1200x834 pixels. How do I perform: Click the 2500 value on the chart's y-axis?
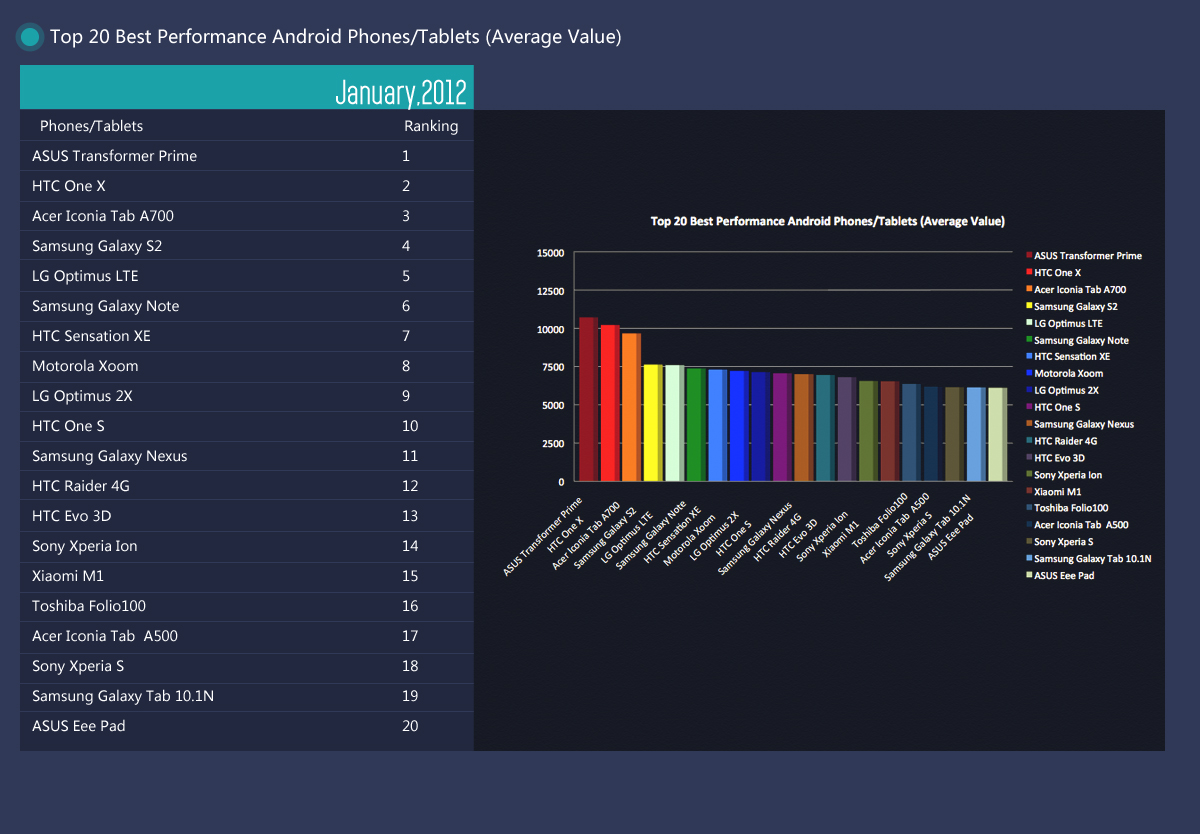tap(553, 443)
